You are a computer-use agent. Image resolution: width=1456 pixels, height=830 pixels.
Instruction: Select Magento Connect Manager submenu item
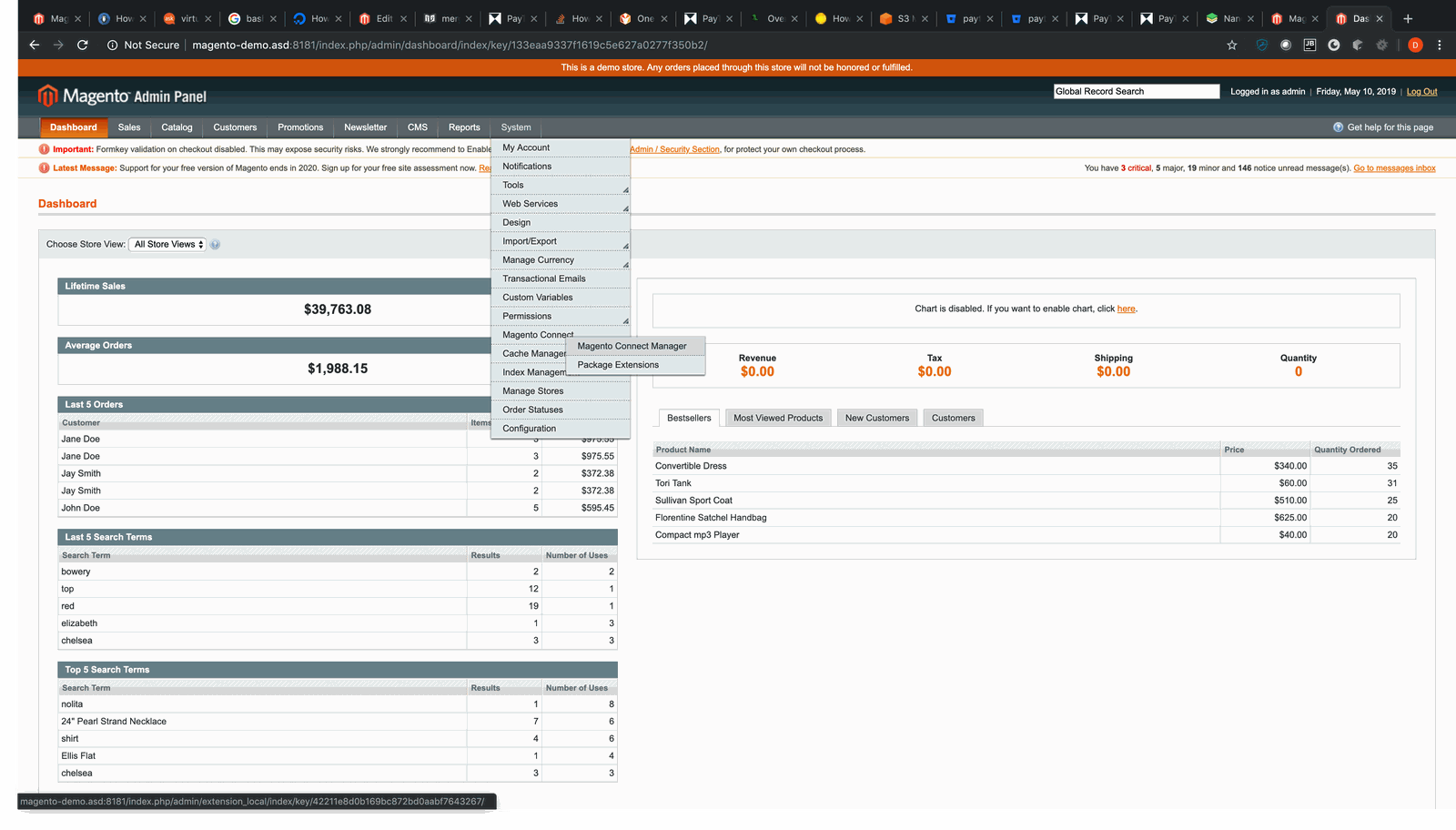pos(635,346)
